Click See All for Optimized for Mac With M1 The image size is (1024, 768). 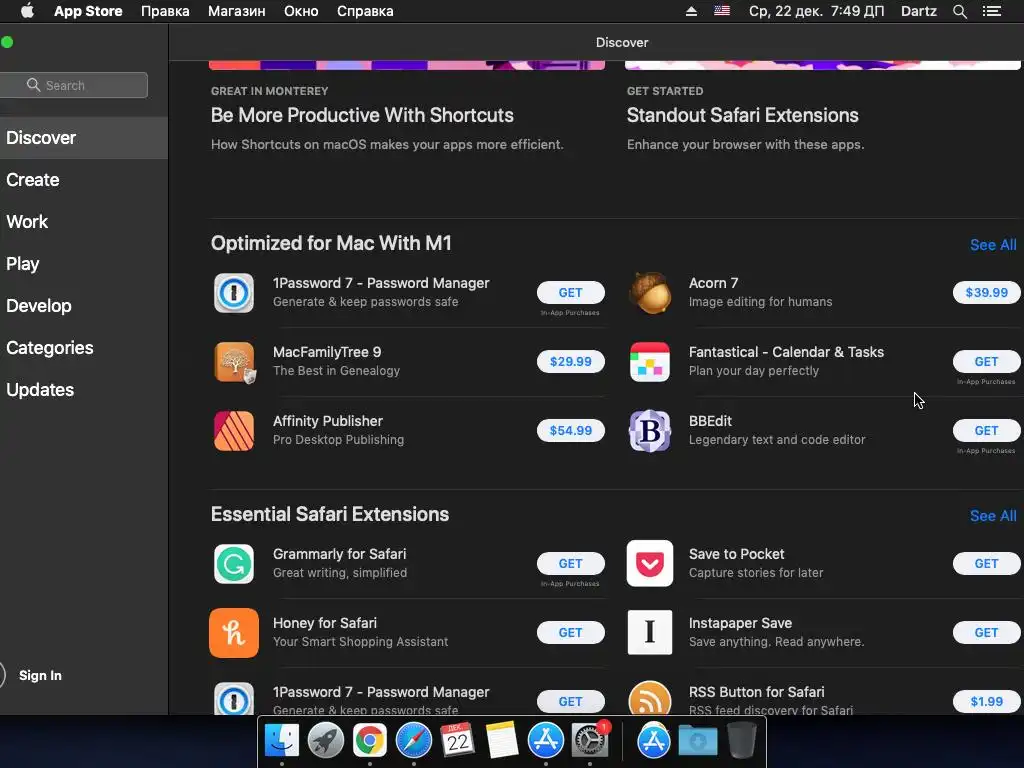[993, 245]
